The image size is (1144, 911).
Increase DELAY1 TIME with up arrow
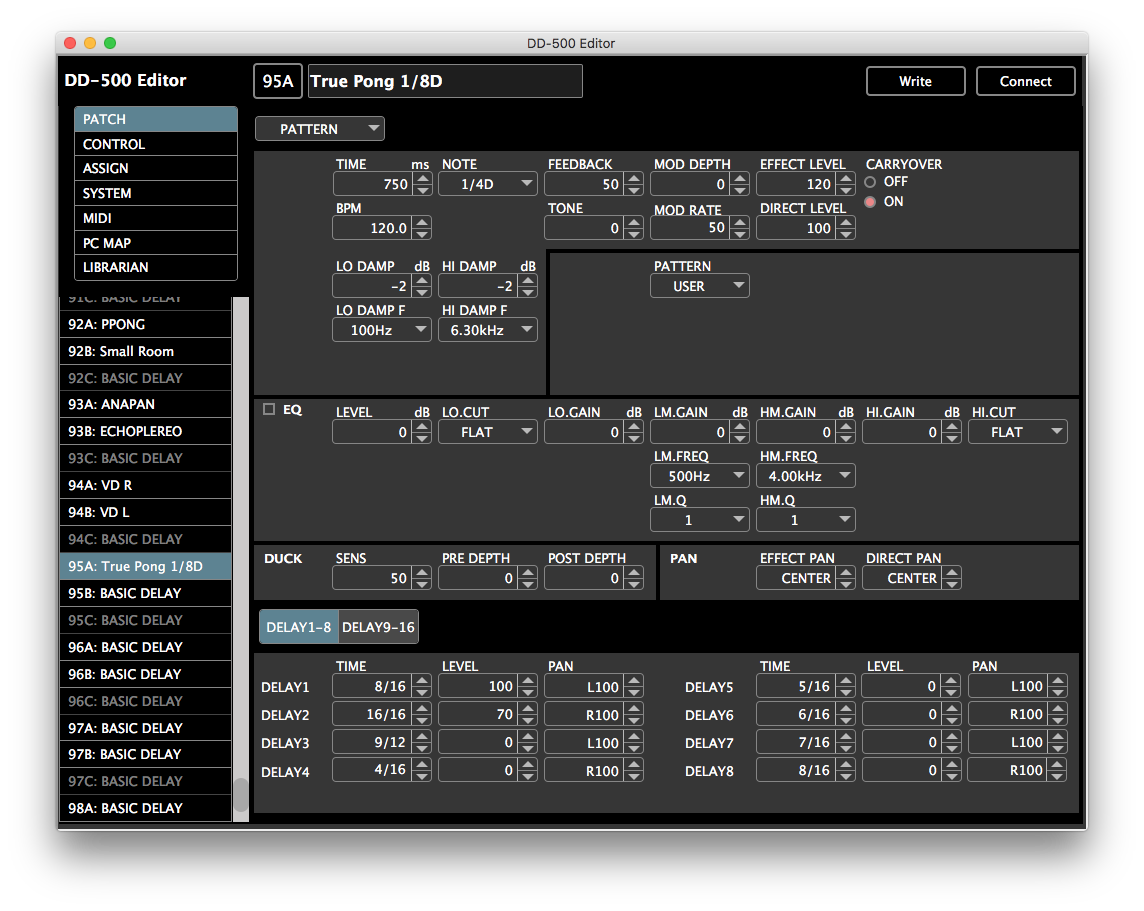pos(422,681)
